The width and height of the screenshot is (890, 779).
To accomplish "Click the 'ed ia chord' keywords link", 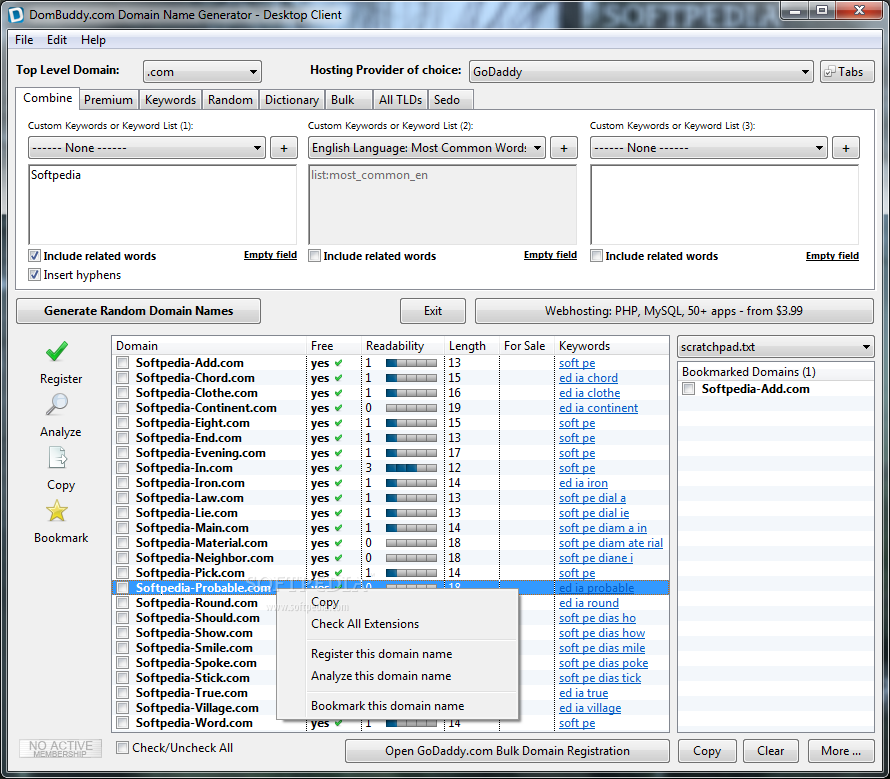I will pyautogui.click(x=588, y=378).
